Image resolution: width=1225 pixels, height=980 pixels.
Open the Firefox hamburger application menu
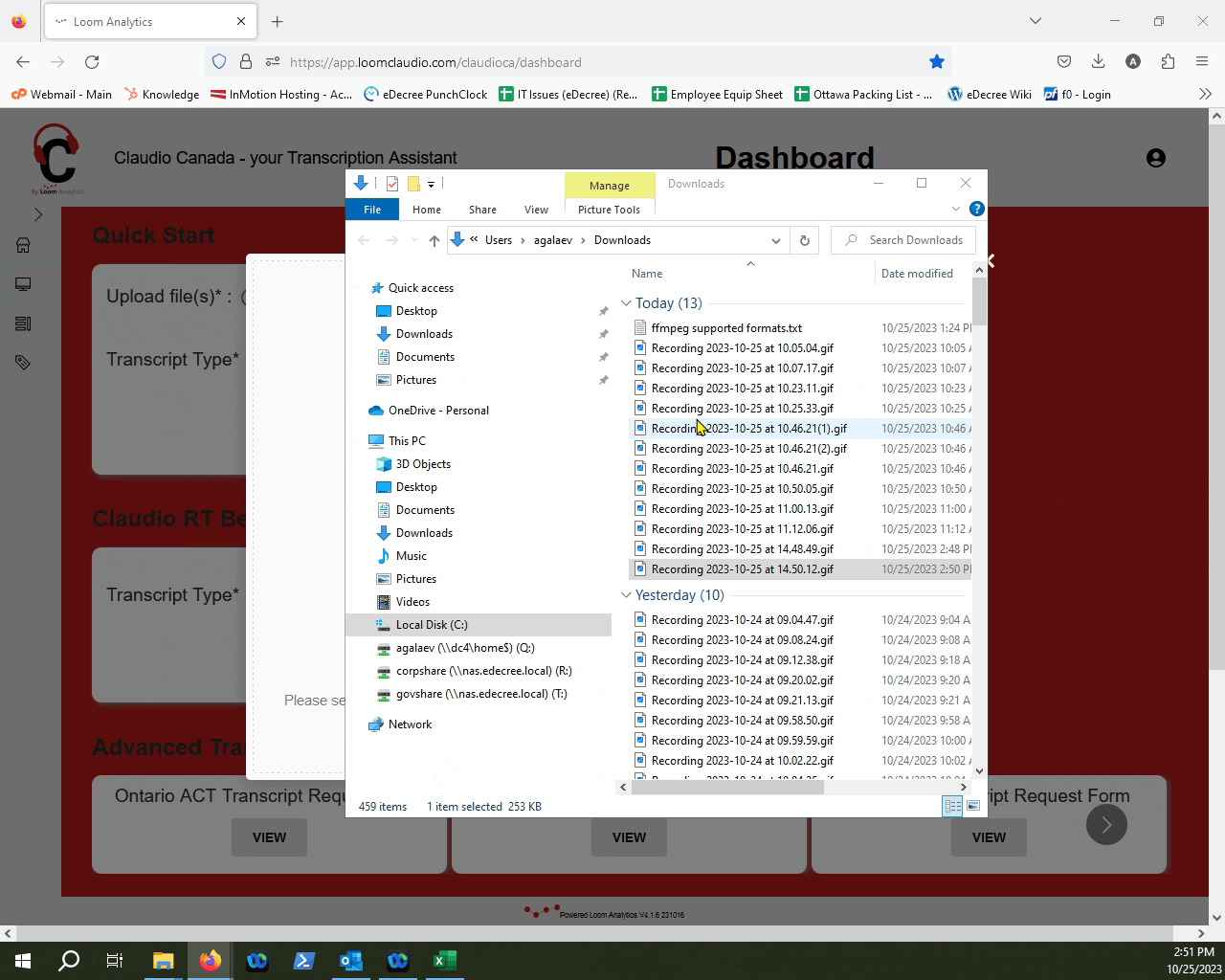(x=1202, y=62)
